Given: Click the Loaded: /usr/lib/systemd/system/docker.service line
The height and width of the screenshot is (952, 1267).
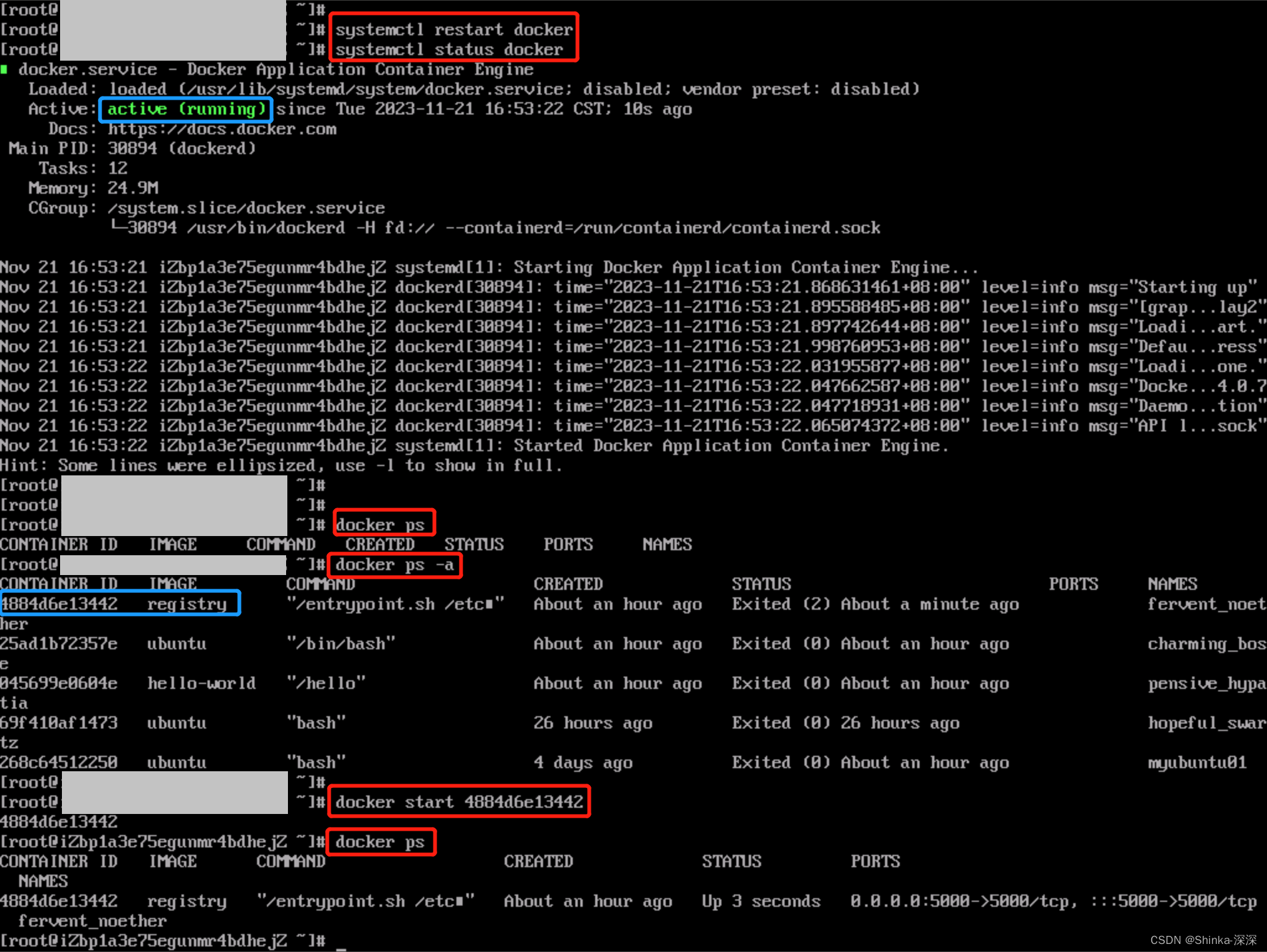Looking at the screenshot, I should point(474,89).
